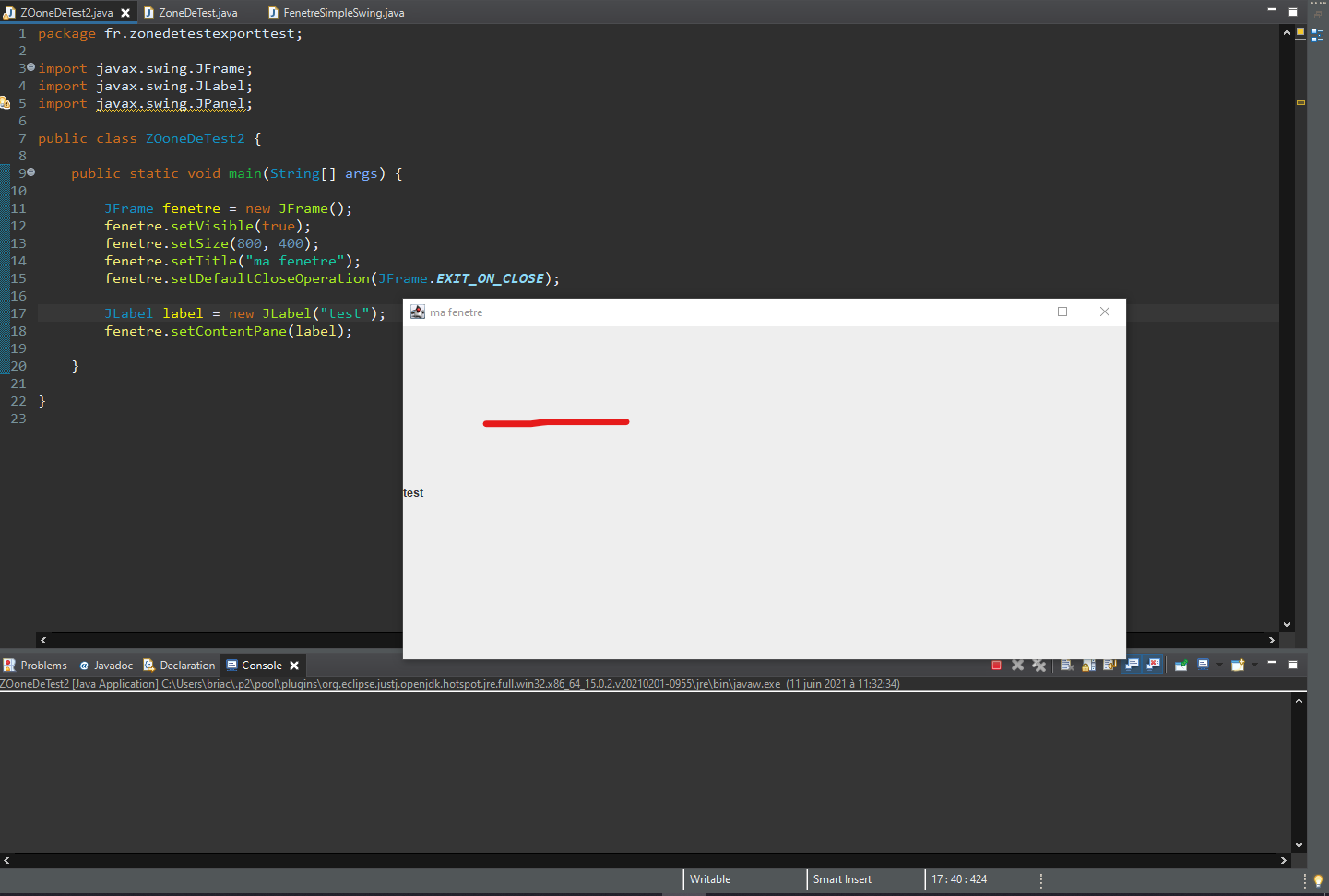1329x896 pixels.
Task: Toggle Show Console When Standard Out Changes
Action: pyautogui.click(x=1133, y=665)
